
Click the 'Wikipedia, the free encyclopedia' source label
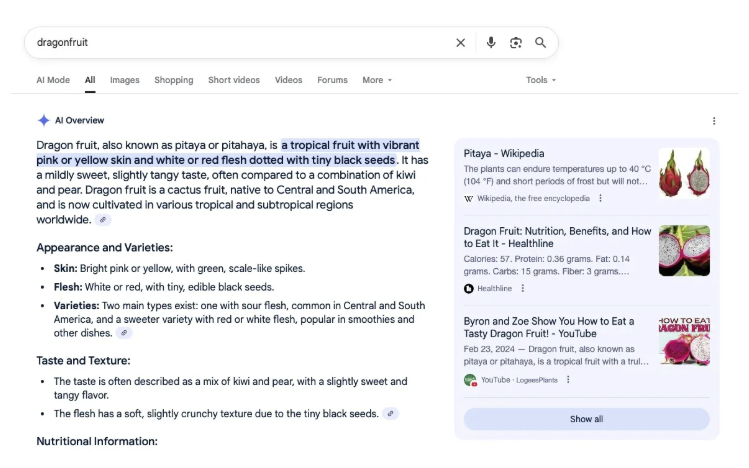coord(533,198)
